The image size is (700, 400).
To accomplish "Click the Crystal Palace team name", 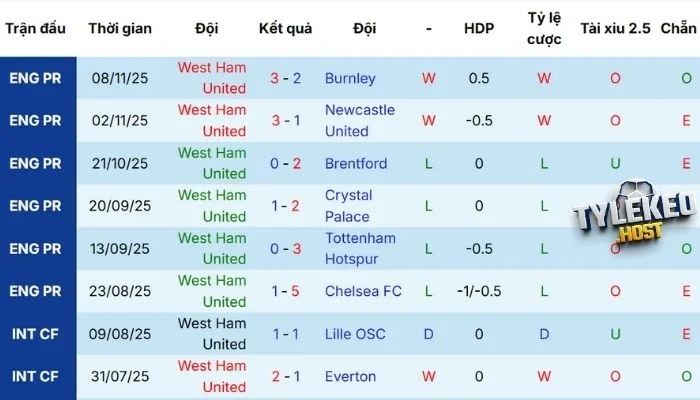I will pos(348,206).
